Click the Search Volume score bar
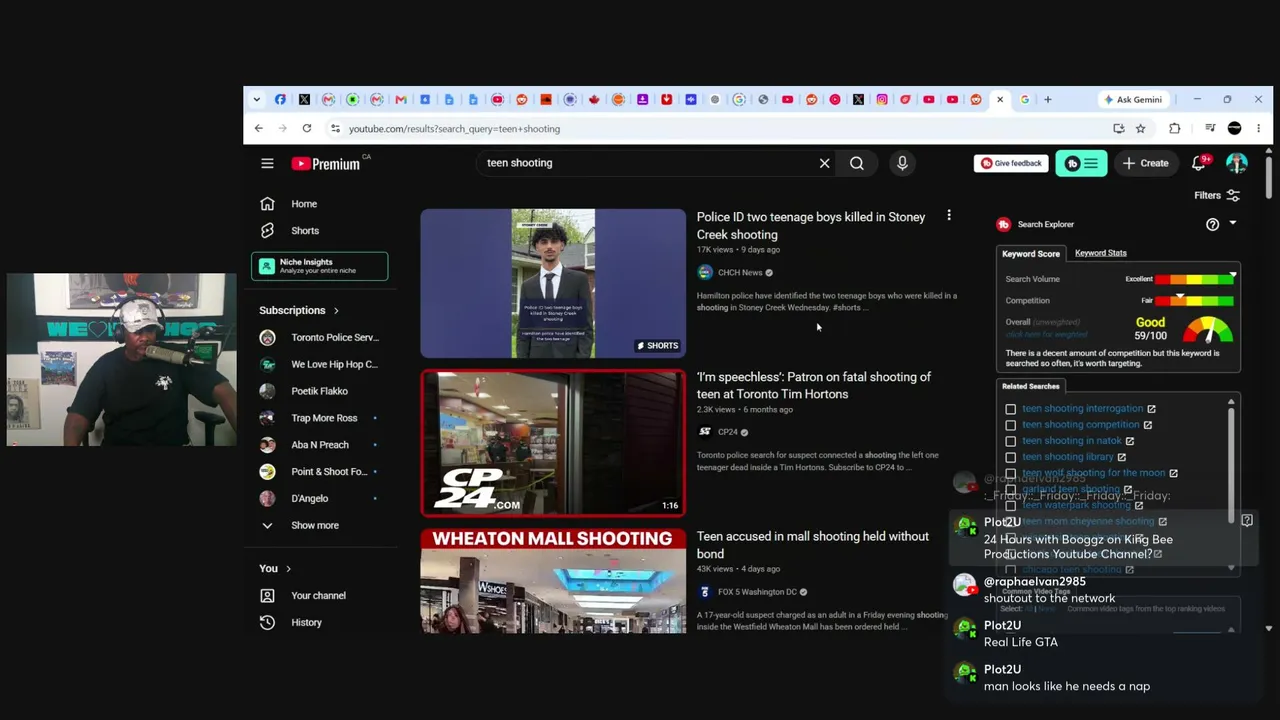 [1196, 279]
